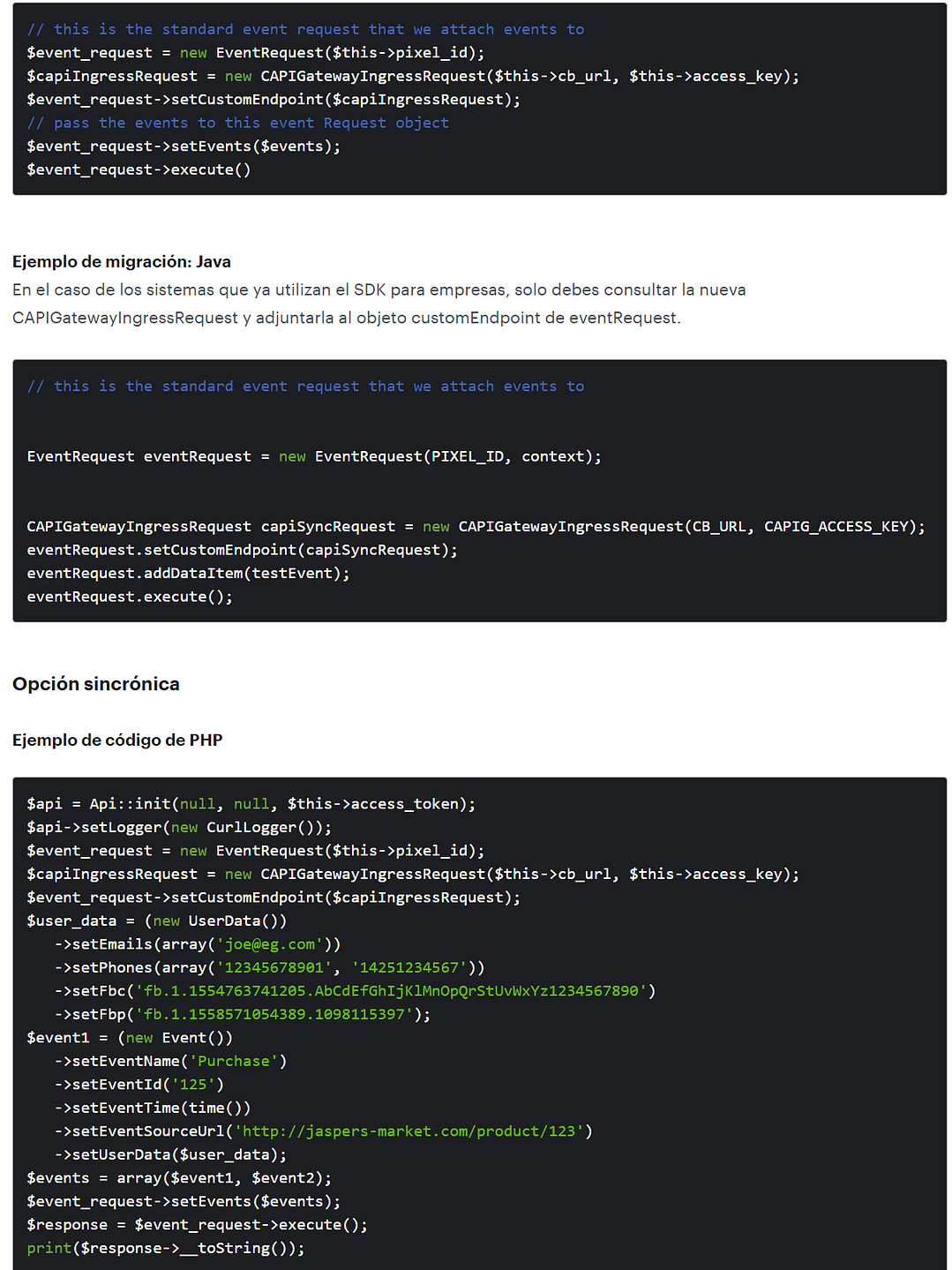The image size is (952, 1270).
Task: Click the setPhones array code line
Action: click(x=269, y=967)
